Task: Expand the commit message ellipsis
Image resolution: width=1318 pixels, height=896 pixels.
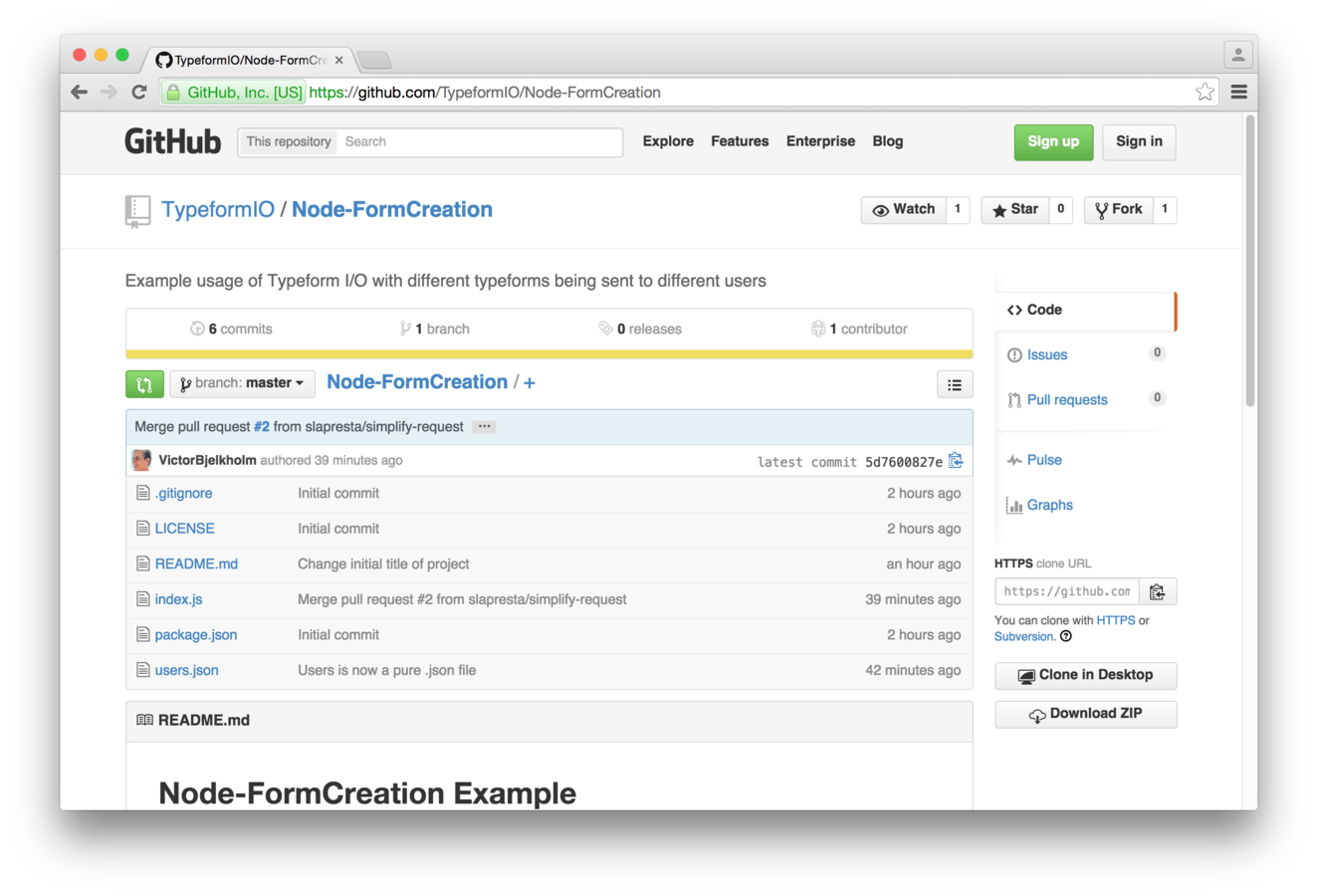Action: coord(485,426)
